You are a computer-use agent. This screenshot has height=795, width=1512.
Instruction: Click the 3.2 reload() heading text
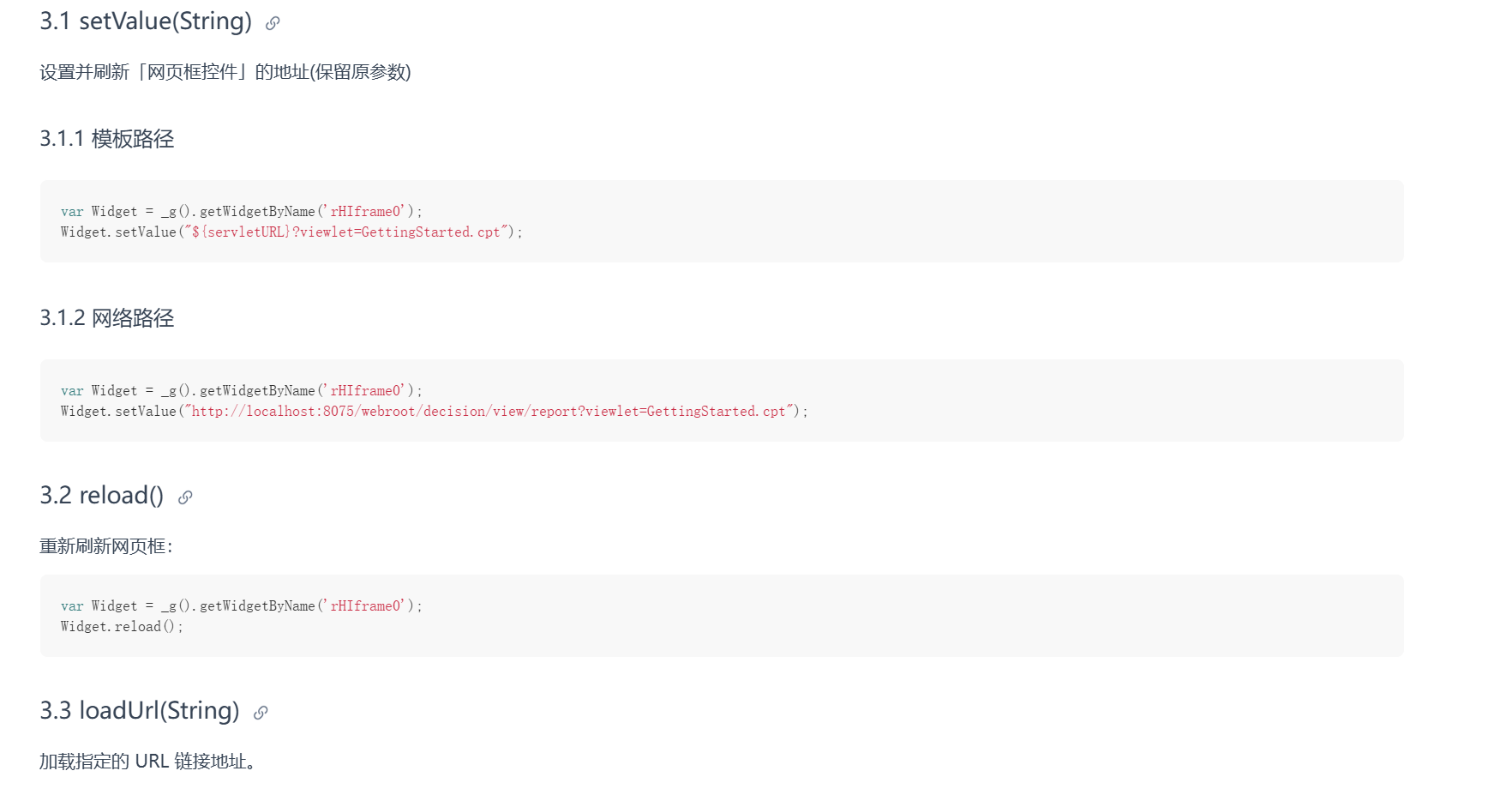(x=101, y=496)
